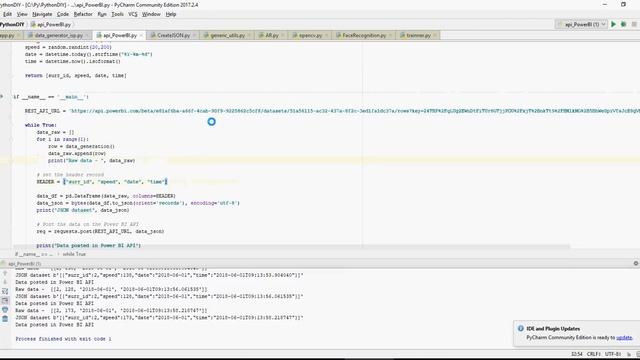Open the api_PowerBI (1) run configuration dropdown
Viewport: 640px width, 360px height.
pyautogui.click(x=581, y=24)
